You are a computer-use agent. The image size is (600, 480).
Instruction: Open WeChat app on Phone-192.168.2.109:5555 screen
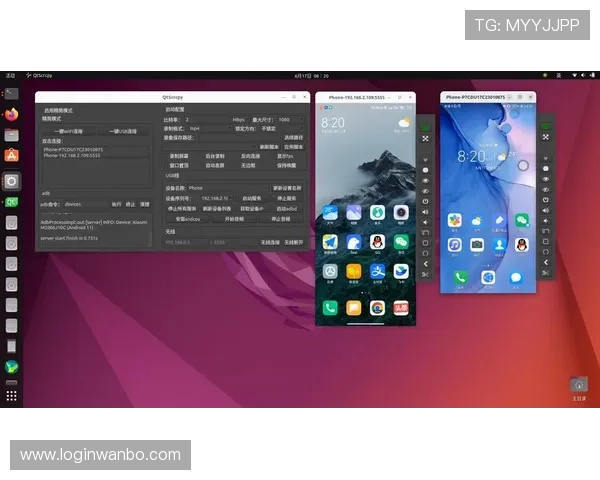click(x=401, y=242)
